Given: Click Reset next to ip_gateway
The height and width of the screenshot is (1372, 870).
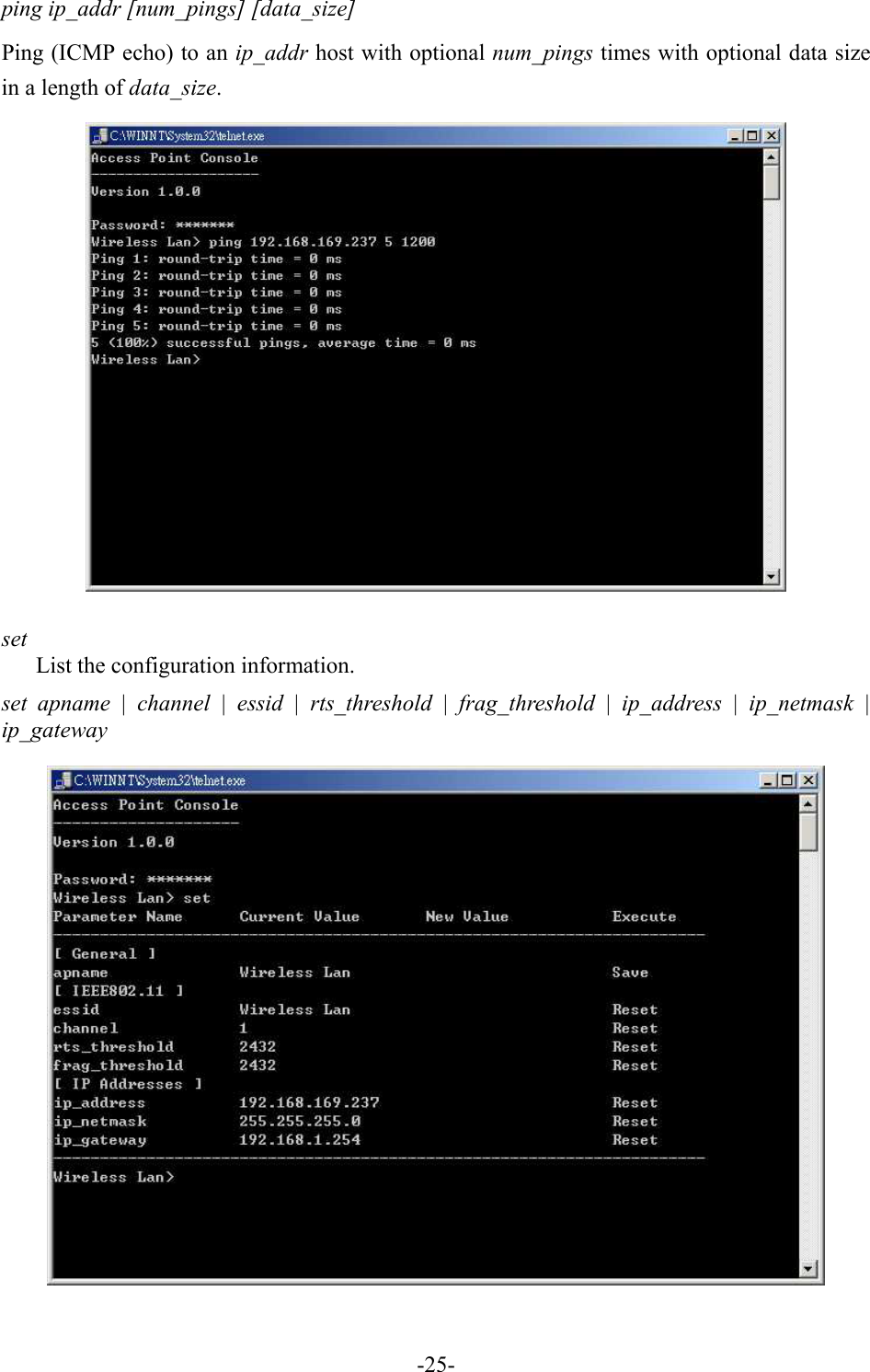Looking at the screenshot, I should coord(635,1139).
